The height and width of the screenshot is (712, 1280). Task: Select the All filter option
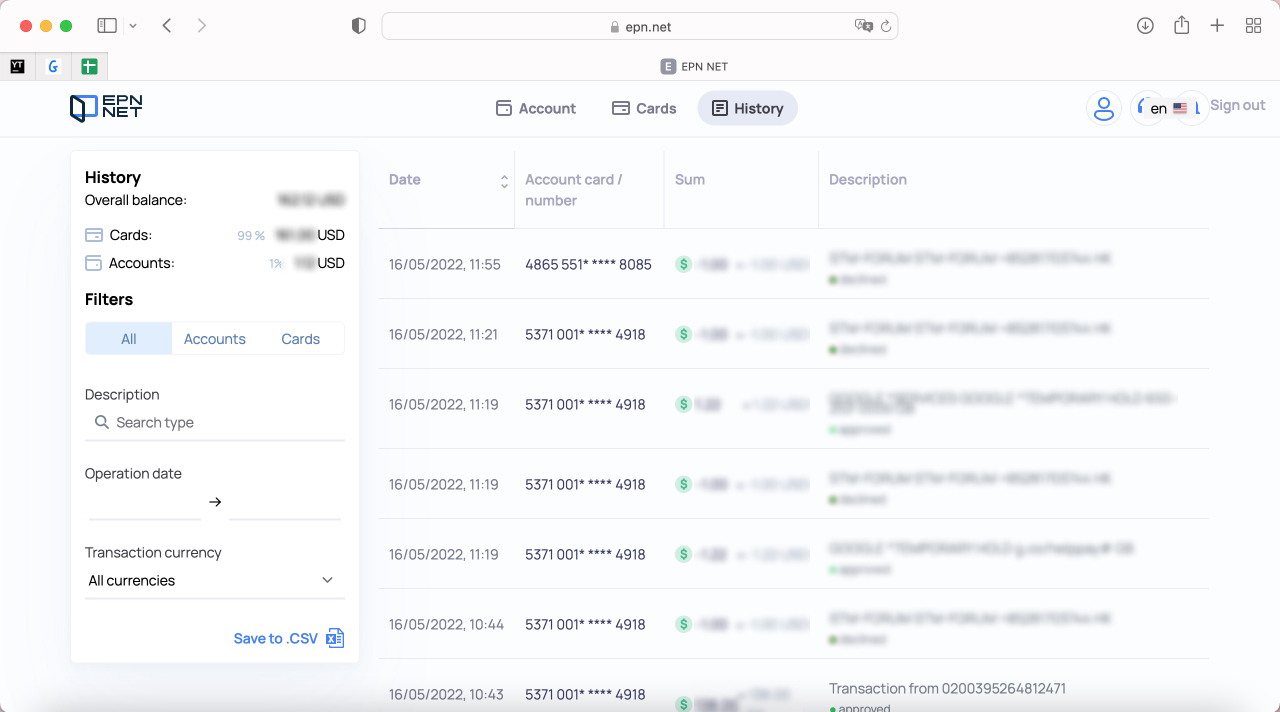click(x=129, y=339)
